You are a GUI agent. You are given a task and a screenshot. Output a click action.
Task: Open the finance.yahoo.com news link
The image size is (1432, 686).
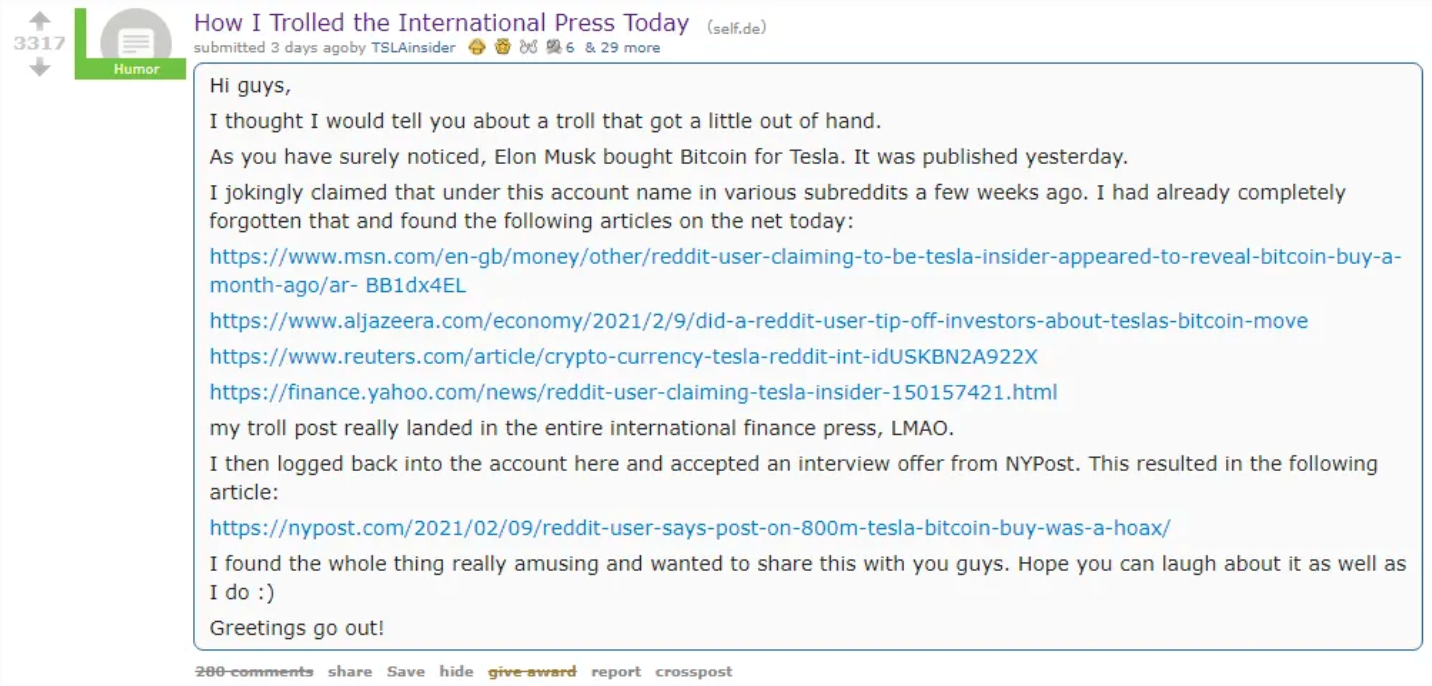point(633,392)
